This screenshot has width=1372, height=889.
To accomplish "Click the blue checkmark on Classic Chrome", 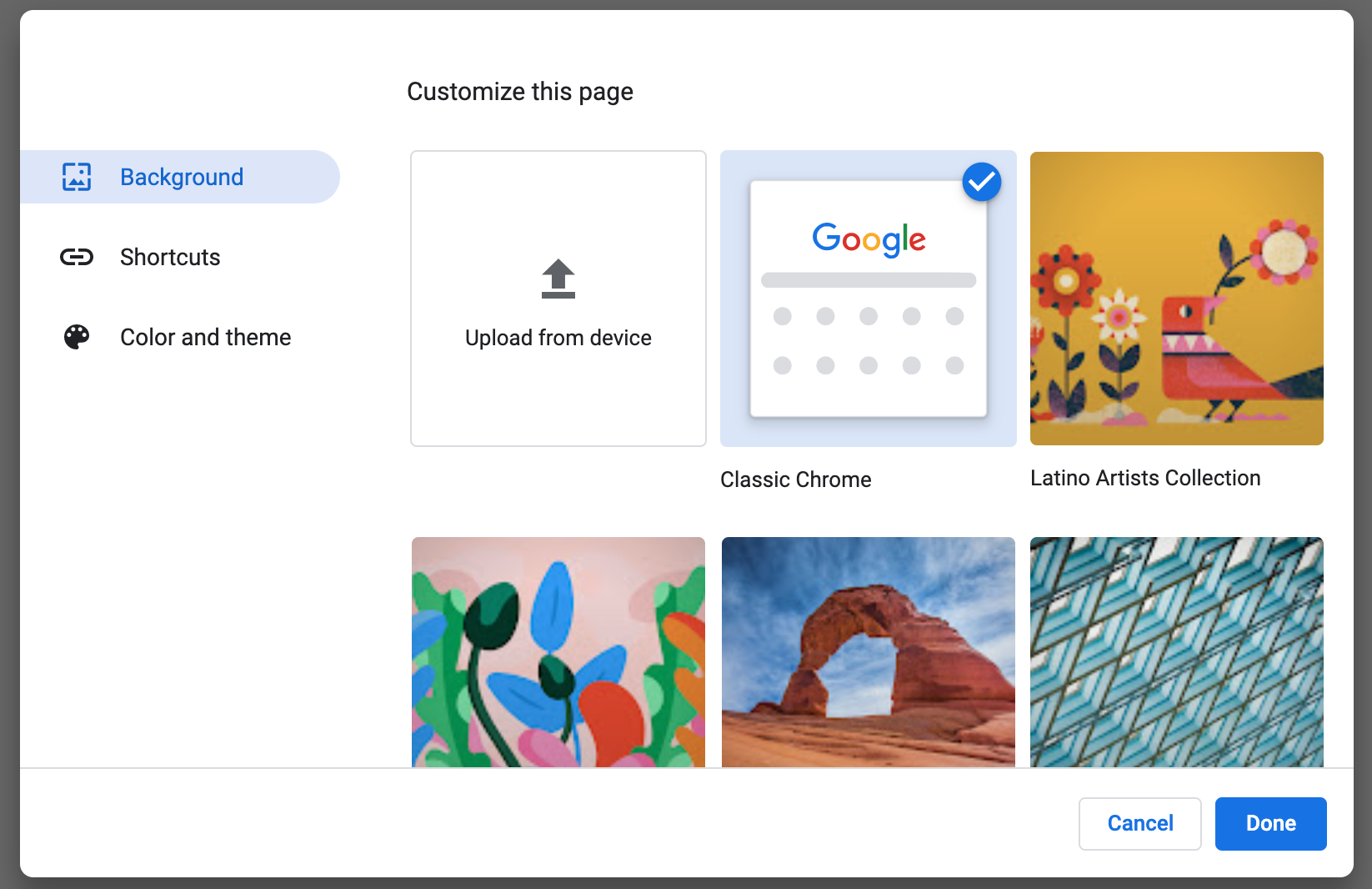I will [982, 182].
